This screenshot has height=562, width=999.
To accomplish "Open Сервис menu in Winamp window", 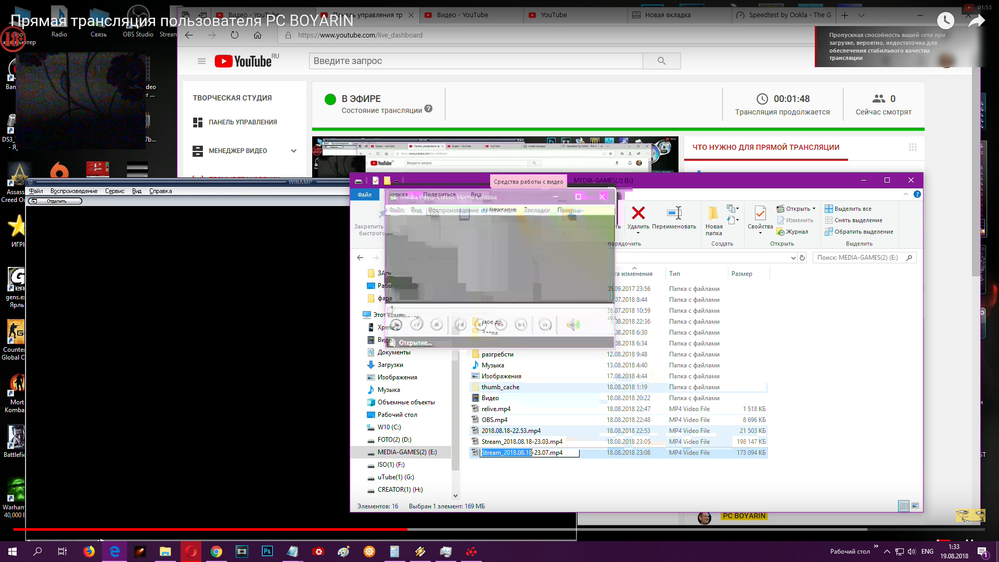I will 115,191.
